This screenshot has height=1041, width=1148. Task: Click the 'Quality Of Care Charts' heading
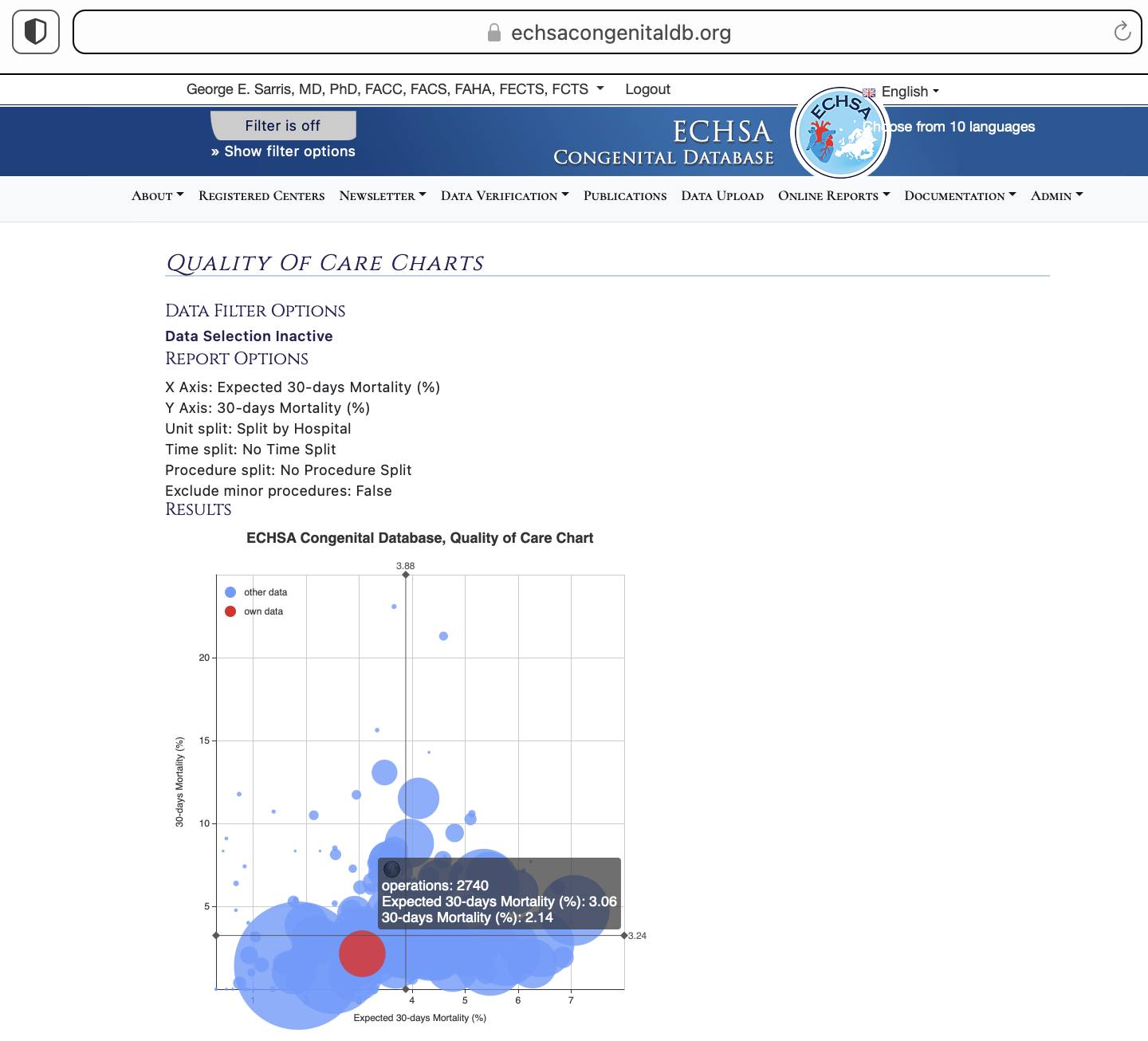pyautogui.click(x=324, y=263)
